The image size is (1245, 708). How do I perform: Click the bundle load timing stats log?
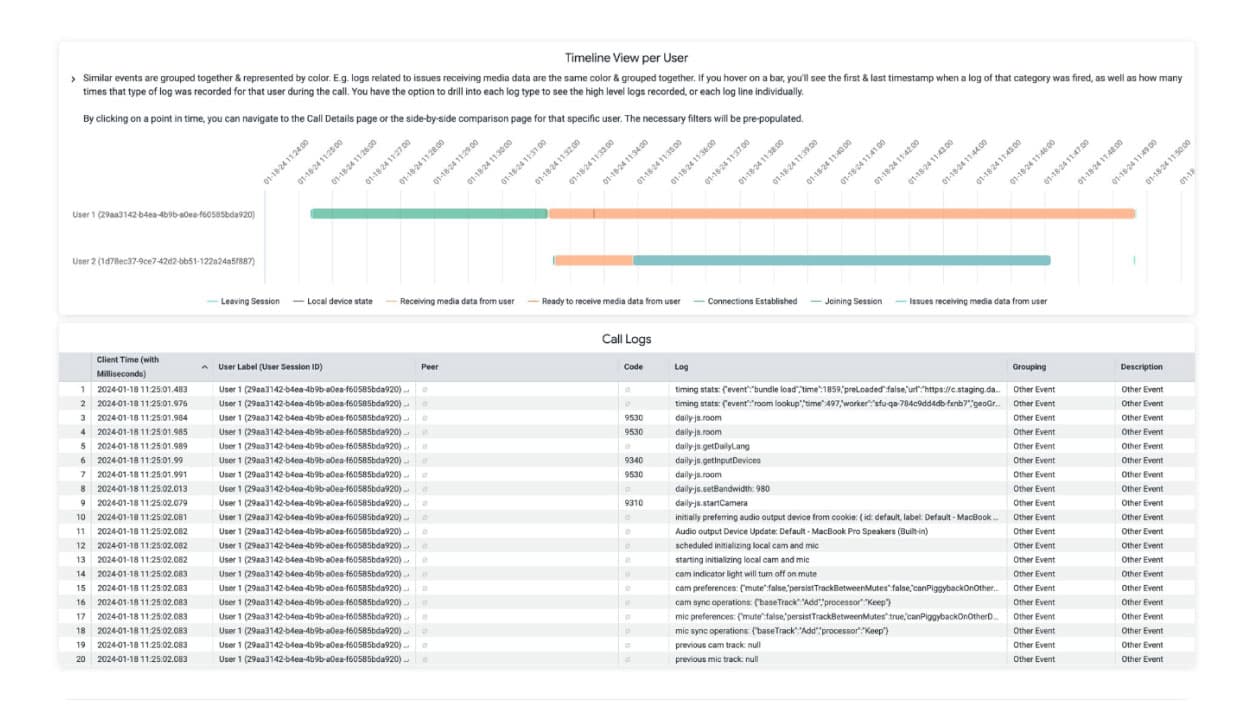coord(838,389)
